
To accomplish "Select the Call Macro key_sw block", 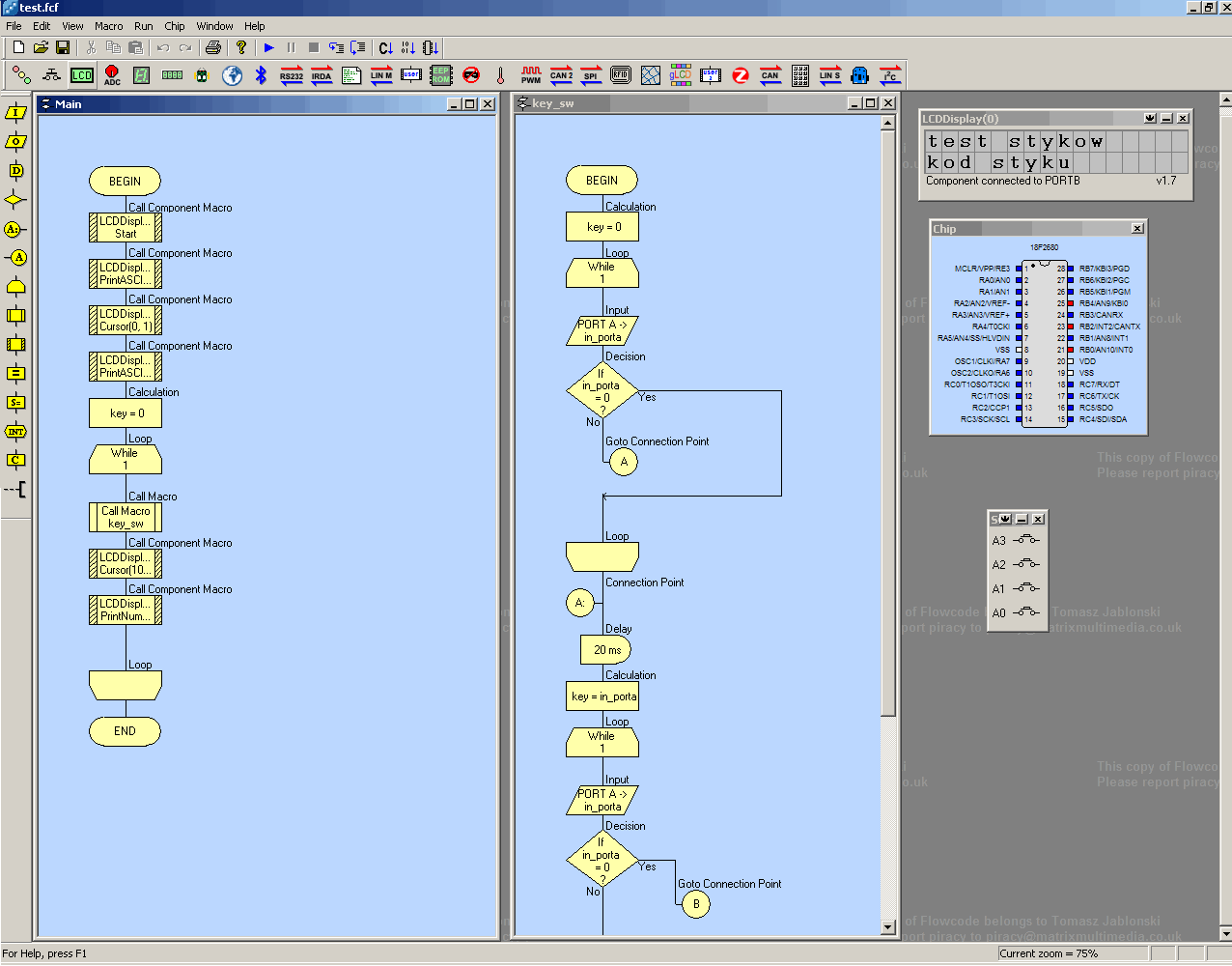I will (x=126, y=518).
